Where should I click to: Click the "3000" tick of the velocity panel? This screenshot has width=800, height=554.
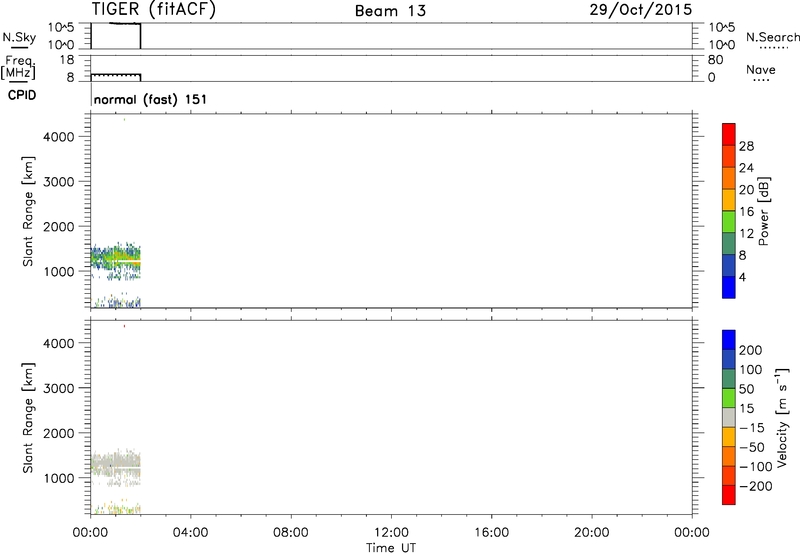click(x=59, y=388)
